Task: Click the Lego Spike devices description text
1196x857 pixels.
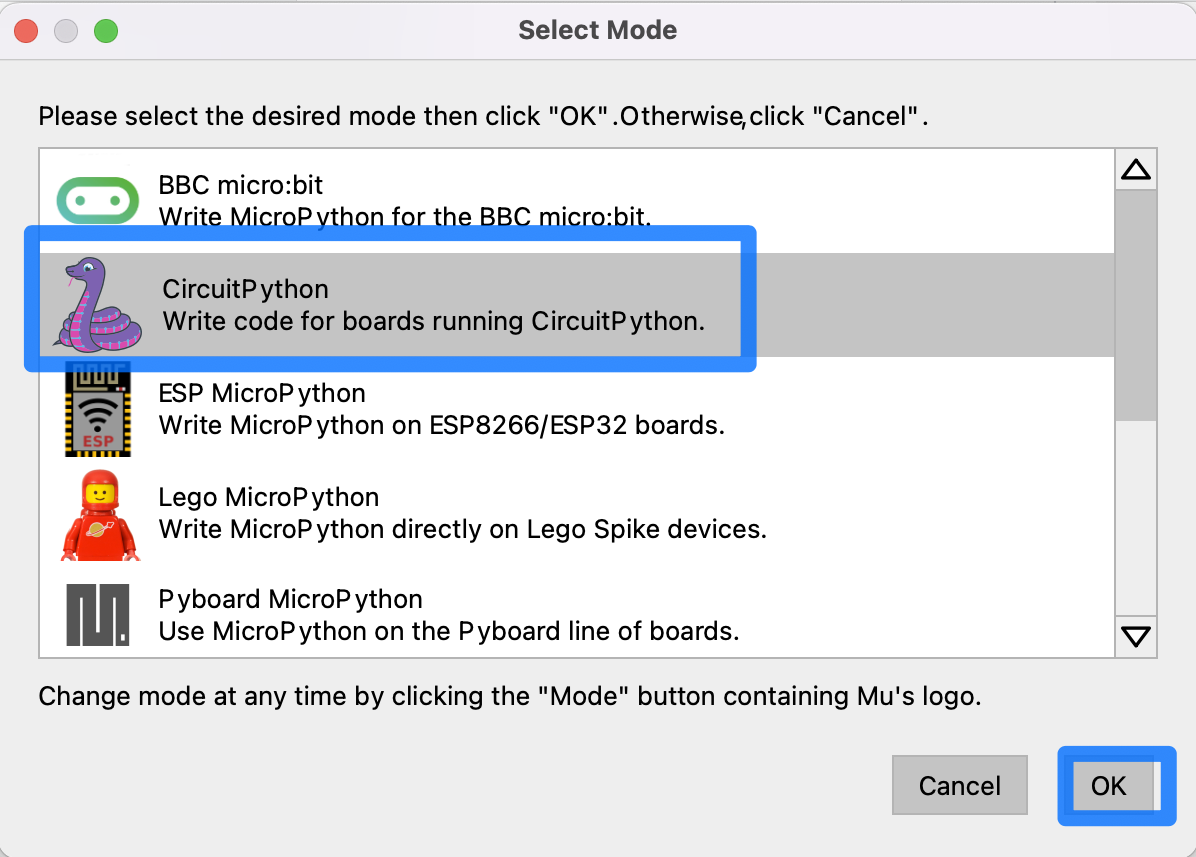Action: coord(462,529)
